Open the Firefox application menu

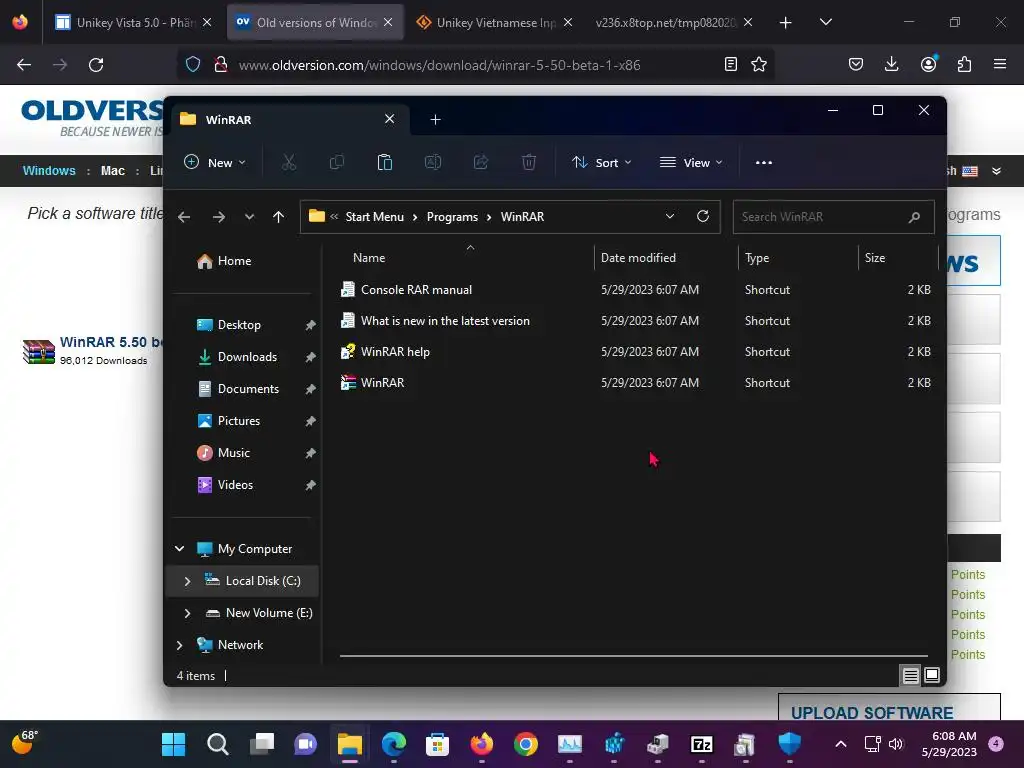[999, 64]
